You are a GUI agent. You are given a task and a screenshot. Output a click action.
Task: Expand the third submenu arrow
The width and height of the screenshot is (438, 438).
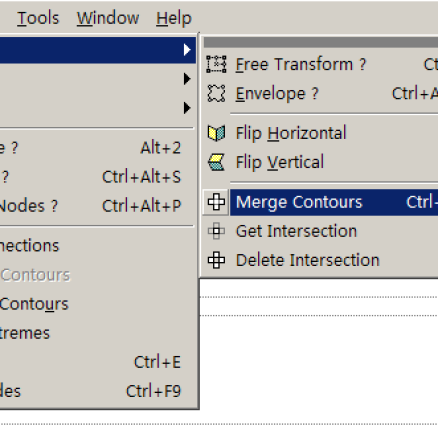coord(187,108)
